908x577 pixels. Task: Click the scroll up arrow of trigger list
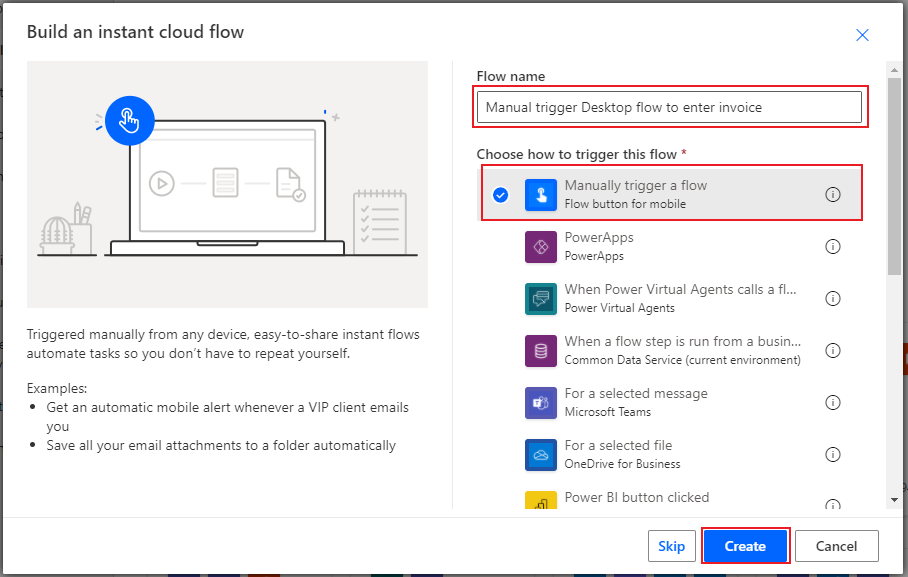click(895, 70)
